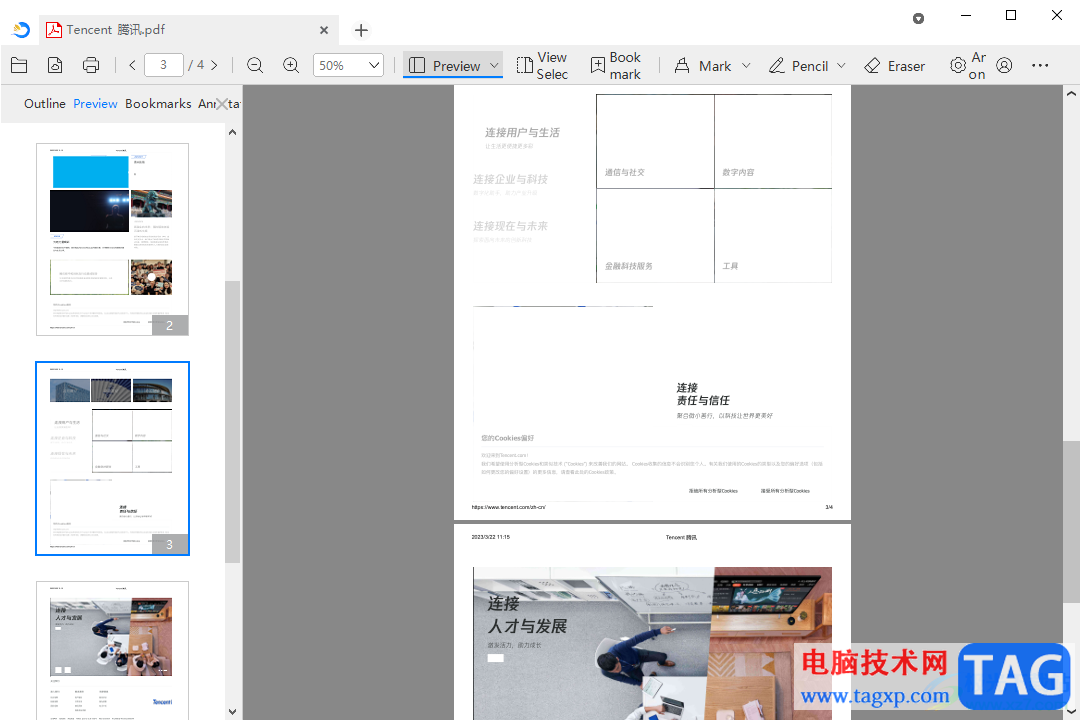This screenshot has height=721, width=1081.
Task: Switch to the Bookmarks tab
Action: (158, 103)
